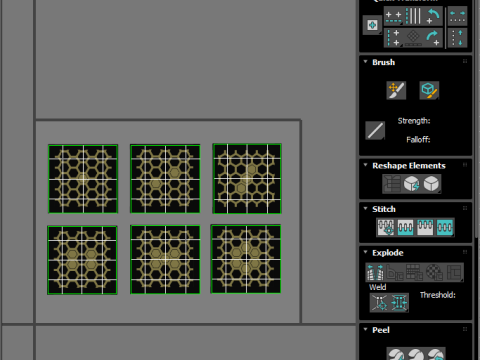The width and height of the screenshot is (480, 360).
Task: Click the Reshape Elements rollout drag grip
Action: [x=465, y=165]
